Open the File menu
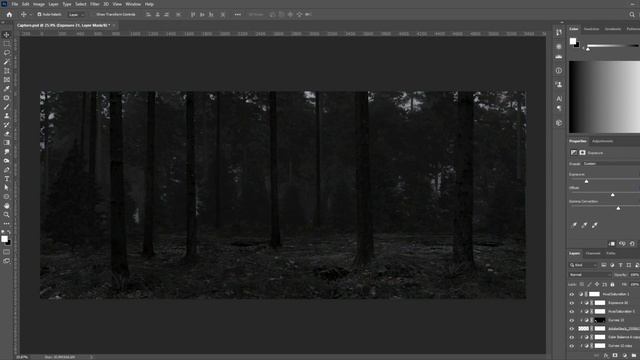The width and height of the screenshot is (640, 360). (15, 4)
